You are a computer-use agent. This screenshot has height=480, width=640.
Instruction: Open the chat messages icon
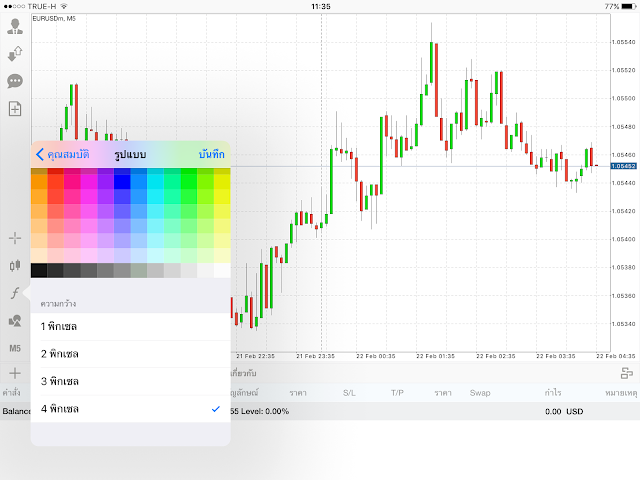15,81
